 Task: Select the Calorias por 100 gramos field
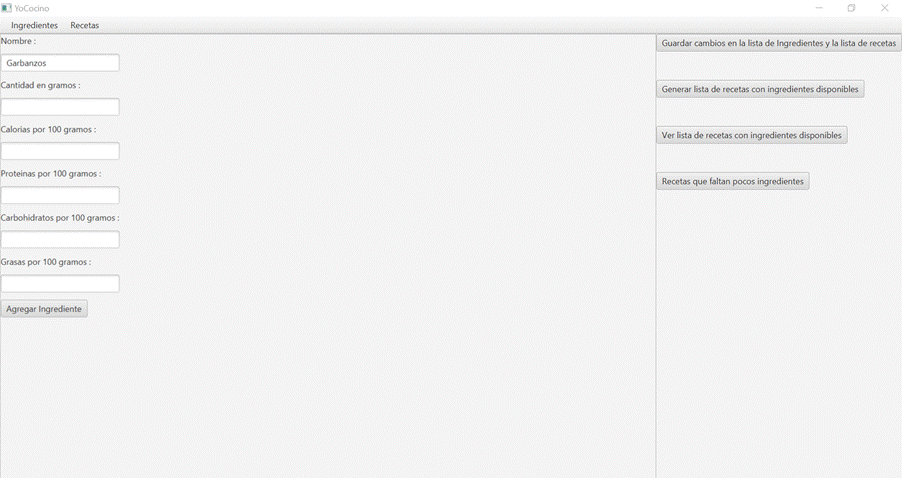point(60,151)
